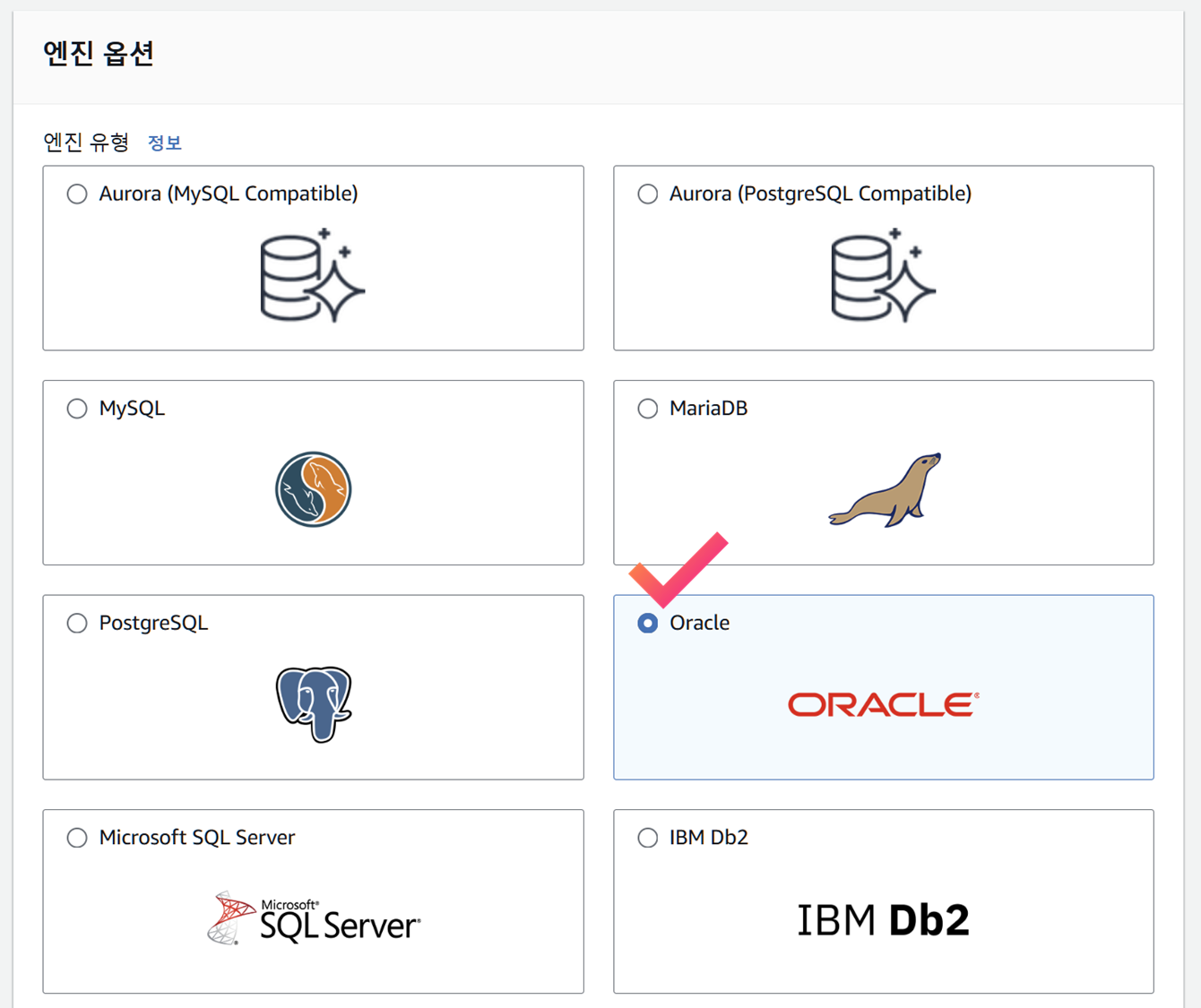Click the red ORACLE logo
This screenshot has width=1201, height=1008.
coord(884,704)
